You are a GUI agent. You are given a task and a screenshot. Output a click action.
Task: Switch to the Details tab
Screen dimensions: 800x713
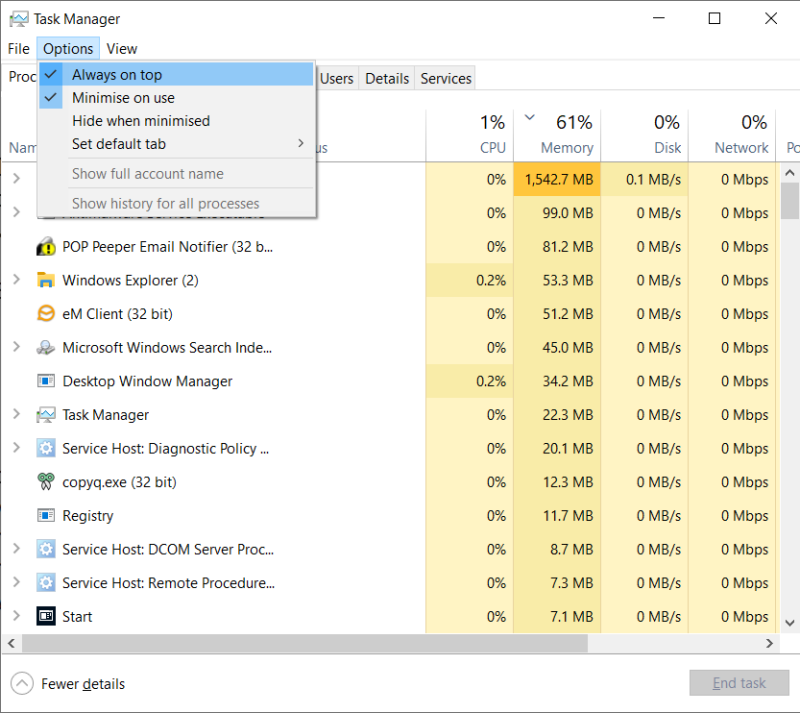(387, 79)
